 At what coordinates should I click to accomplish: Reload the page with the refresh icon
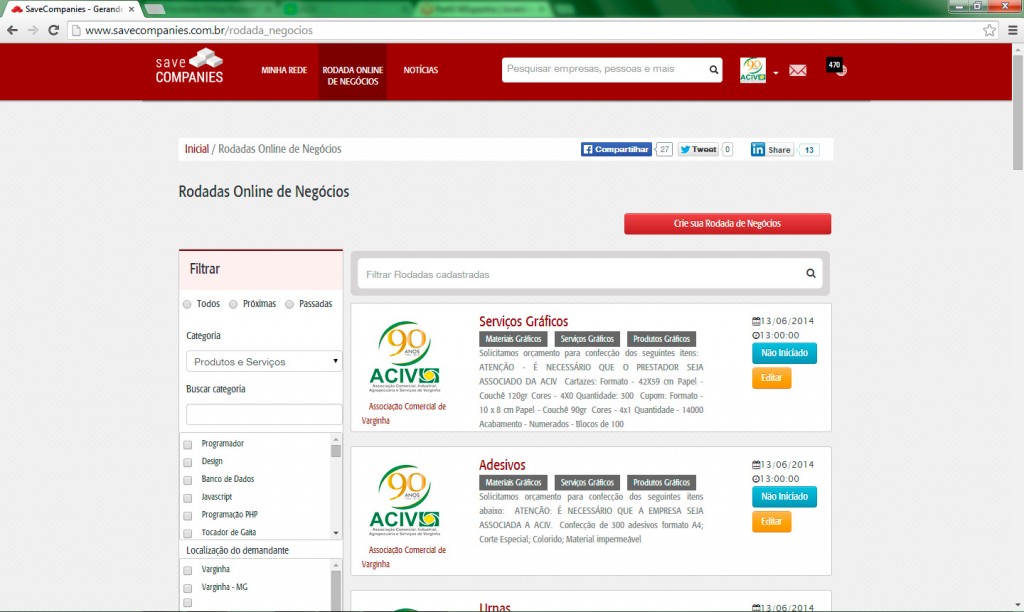click(x=54, y=30)
